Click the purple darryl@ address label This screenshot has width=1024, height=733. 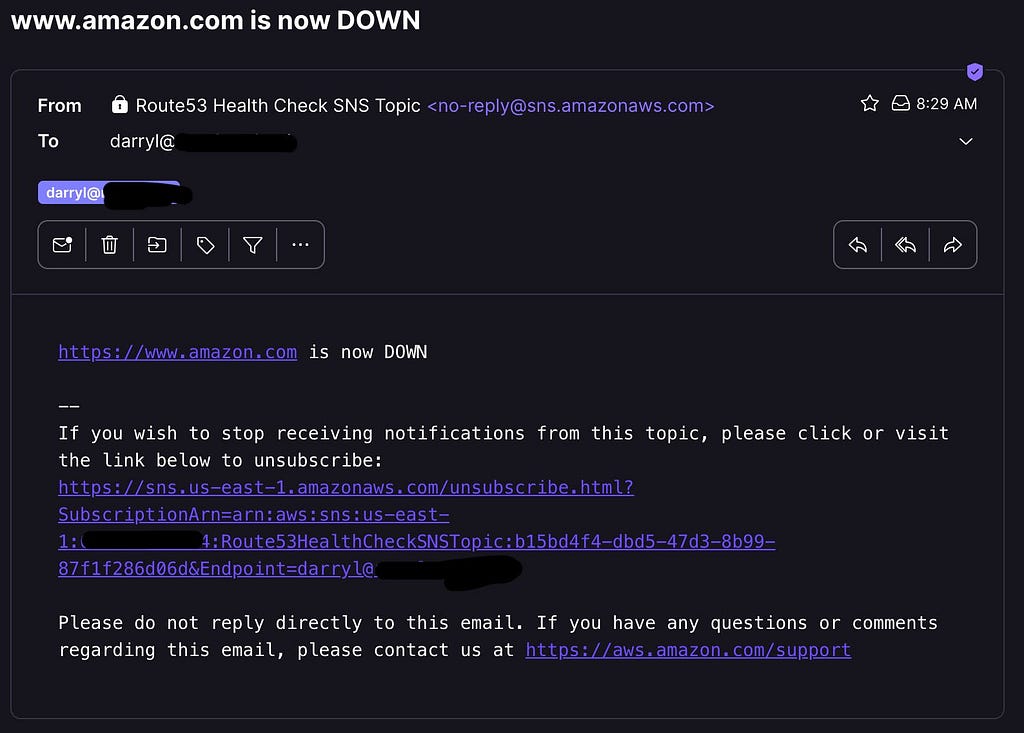tap(108, 193)
